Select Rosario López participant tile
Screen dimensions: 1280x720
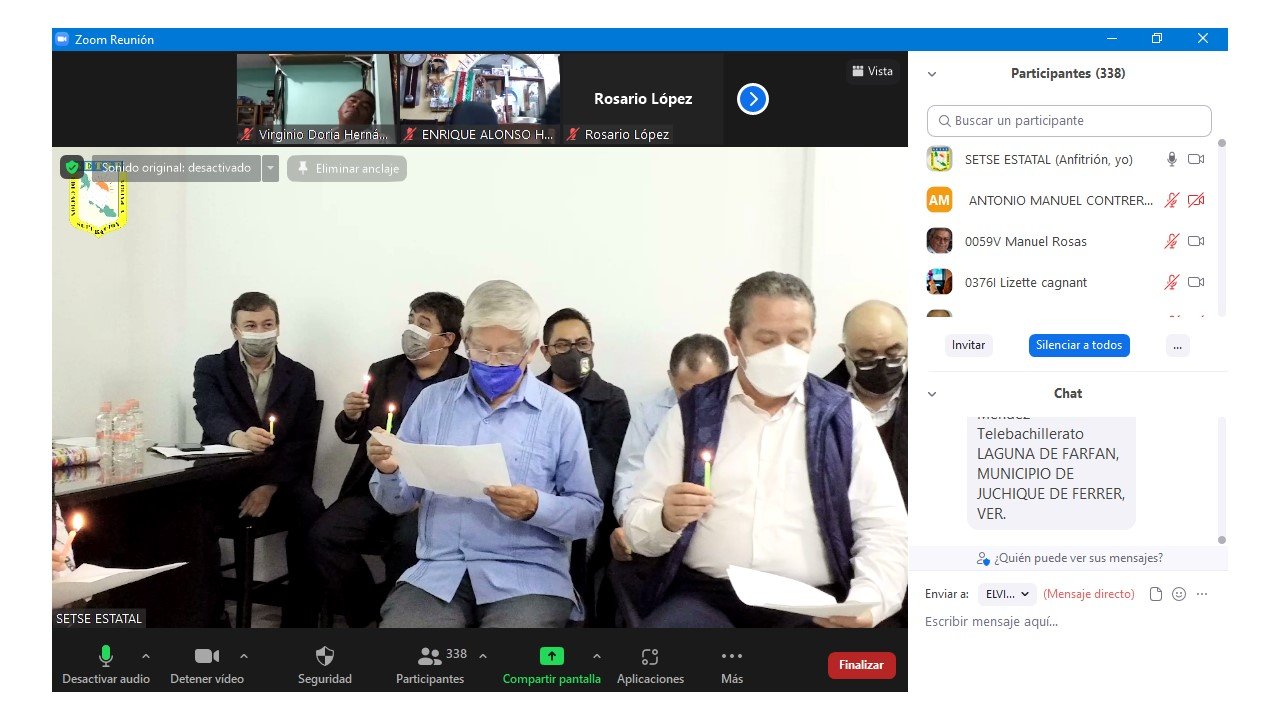(643, 99)
